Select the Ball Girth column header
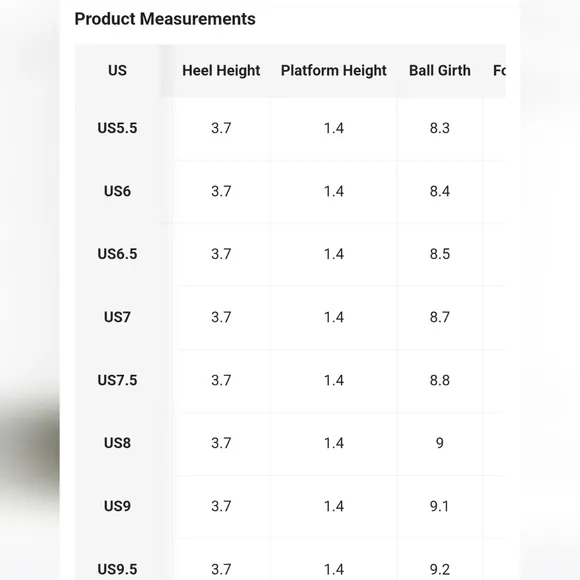Viewport: 580px width, 580px height. tap(439, 70)
